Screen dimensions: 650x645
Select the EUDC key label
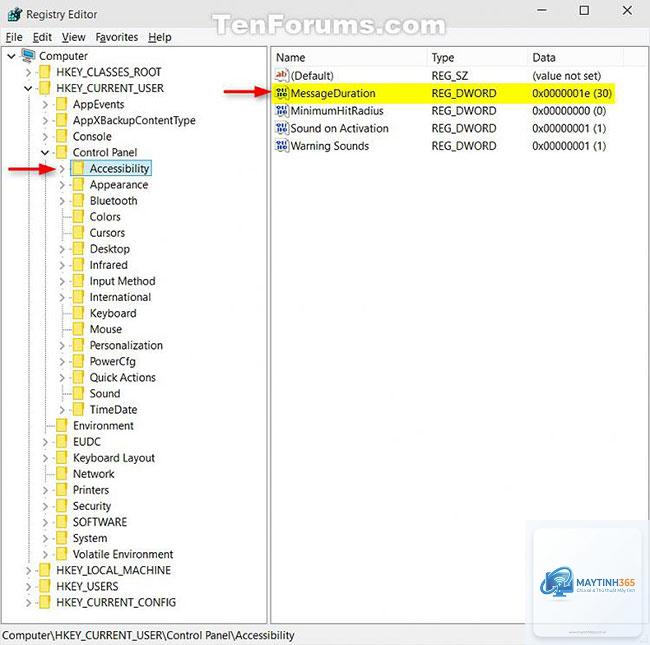pyautogui.click(x=87, y=442)
